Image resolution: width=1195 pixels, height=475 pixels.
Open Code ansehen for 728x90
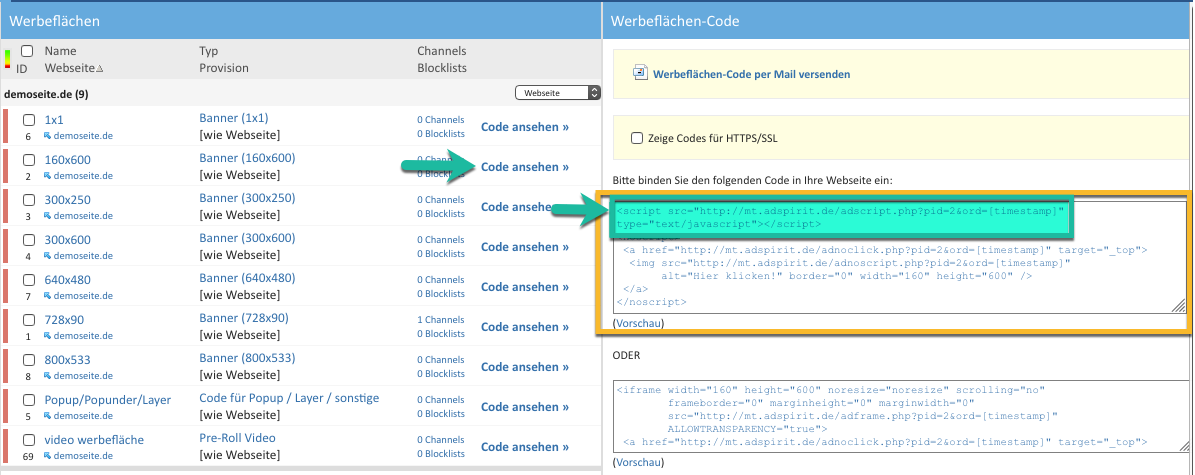[525, 327]
